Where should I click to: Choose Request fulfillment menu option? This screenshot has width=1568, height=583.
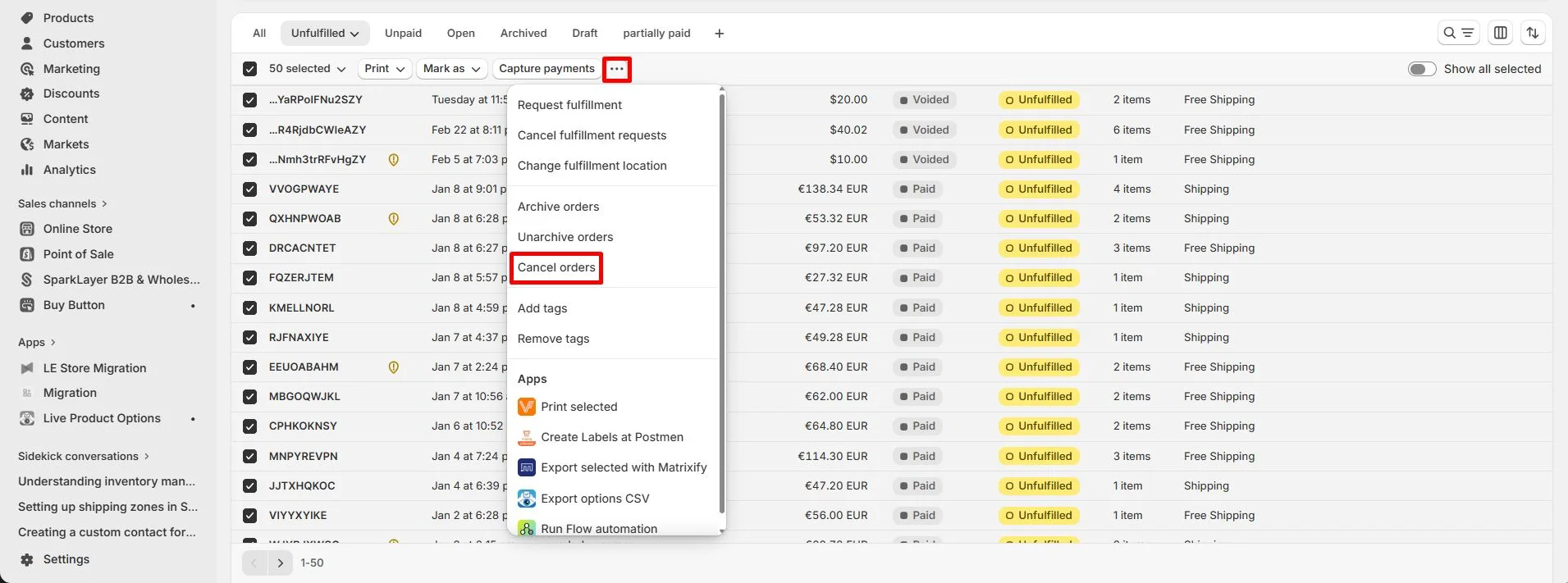(569, 105)
